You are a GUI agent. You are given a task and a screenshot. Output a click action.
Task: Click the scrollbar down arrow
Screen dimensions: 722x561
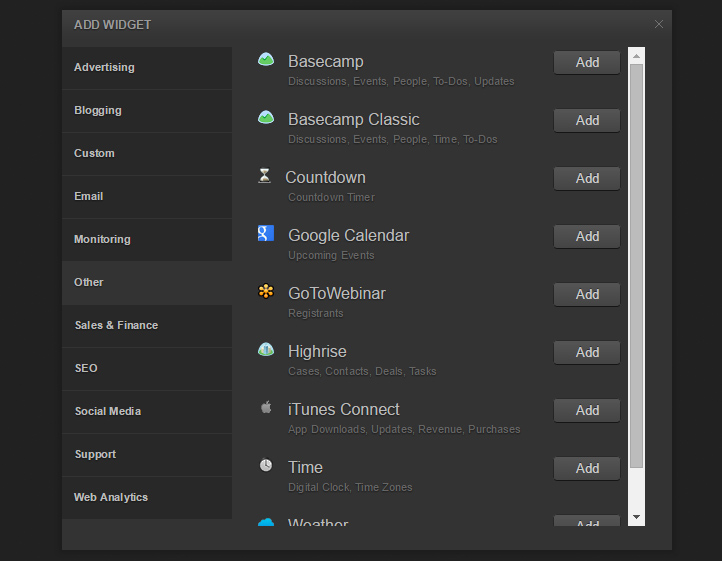[636, 517]
